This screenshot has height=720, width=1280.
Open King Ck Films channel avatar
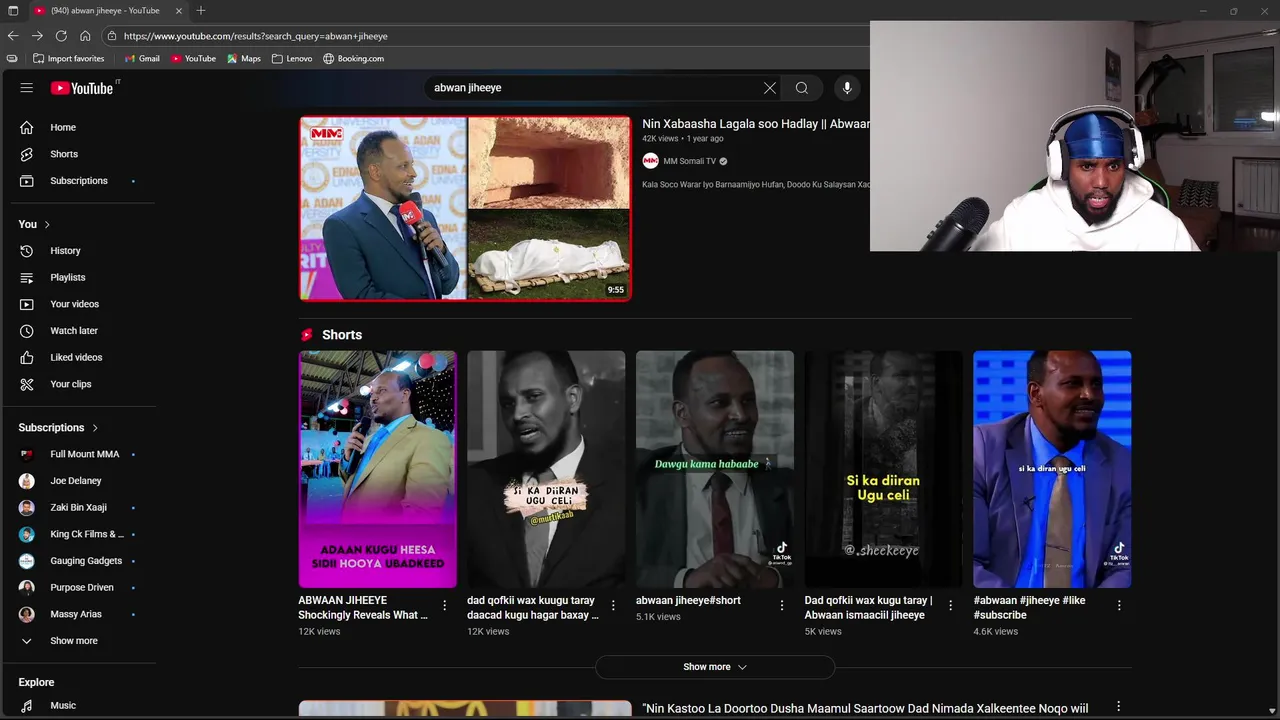point(27,534)
